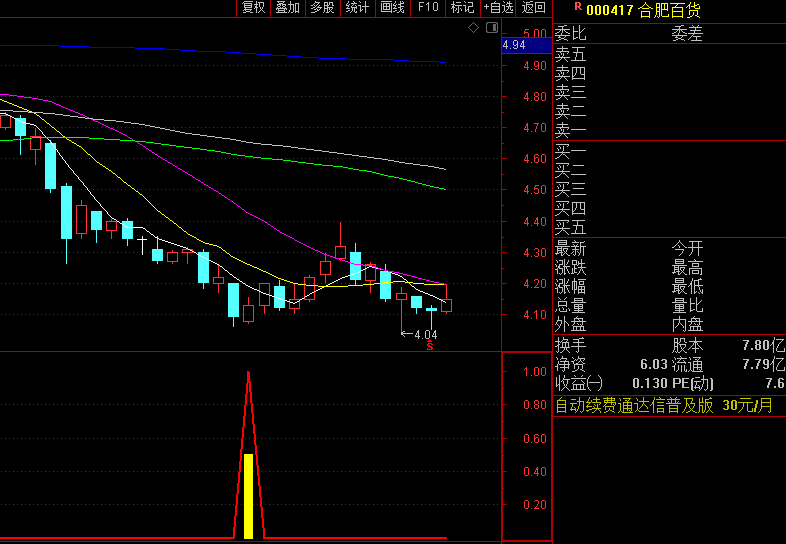Click the 总量 total volume label
The width and height of the screenshot is (786, 544).
570,305
